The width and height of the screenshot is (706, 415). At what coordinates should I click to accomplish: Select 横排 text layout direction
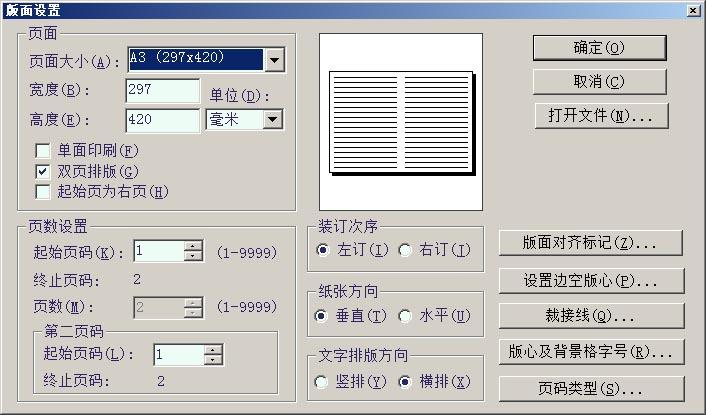pyautogui.click(x=405, y=382)
